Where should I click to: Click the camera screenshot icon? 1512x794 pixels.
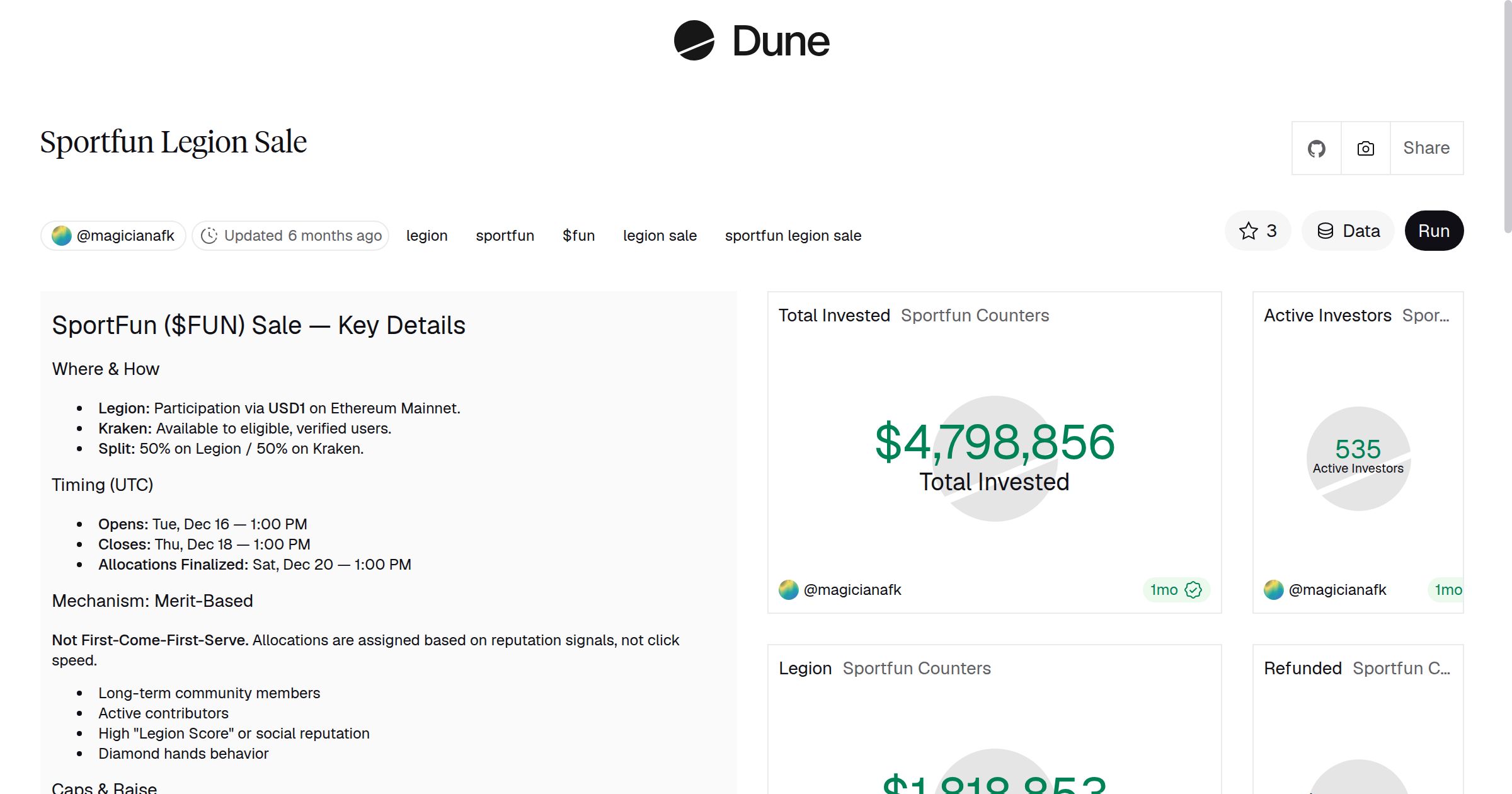point(1366,148)
